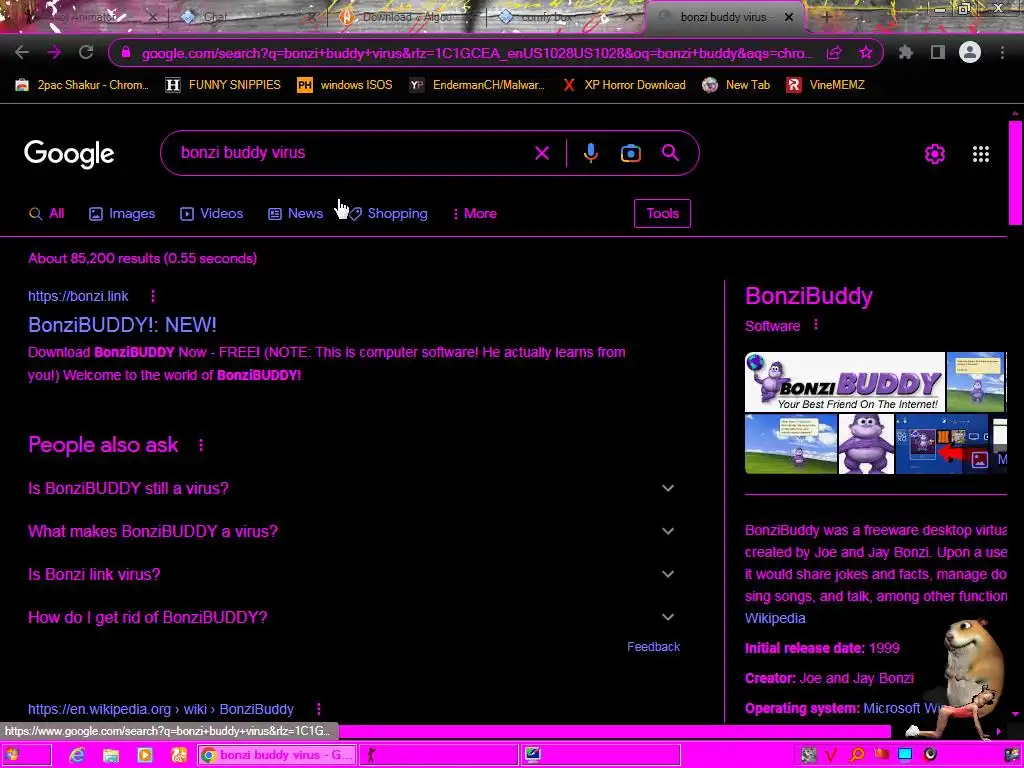Viewport: 1024px width, 768px height.
Task: Switch to the Images tab
Action: 122,214
